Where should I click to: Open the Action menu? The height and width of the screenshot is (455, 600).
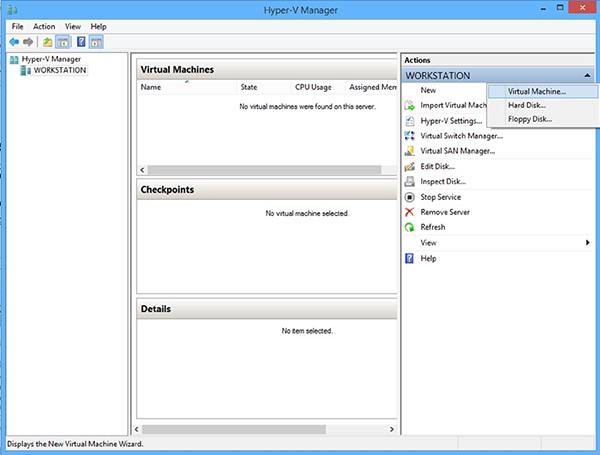44,26
